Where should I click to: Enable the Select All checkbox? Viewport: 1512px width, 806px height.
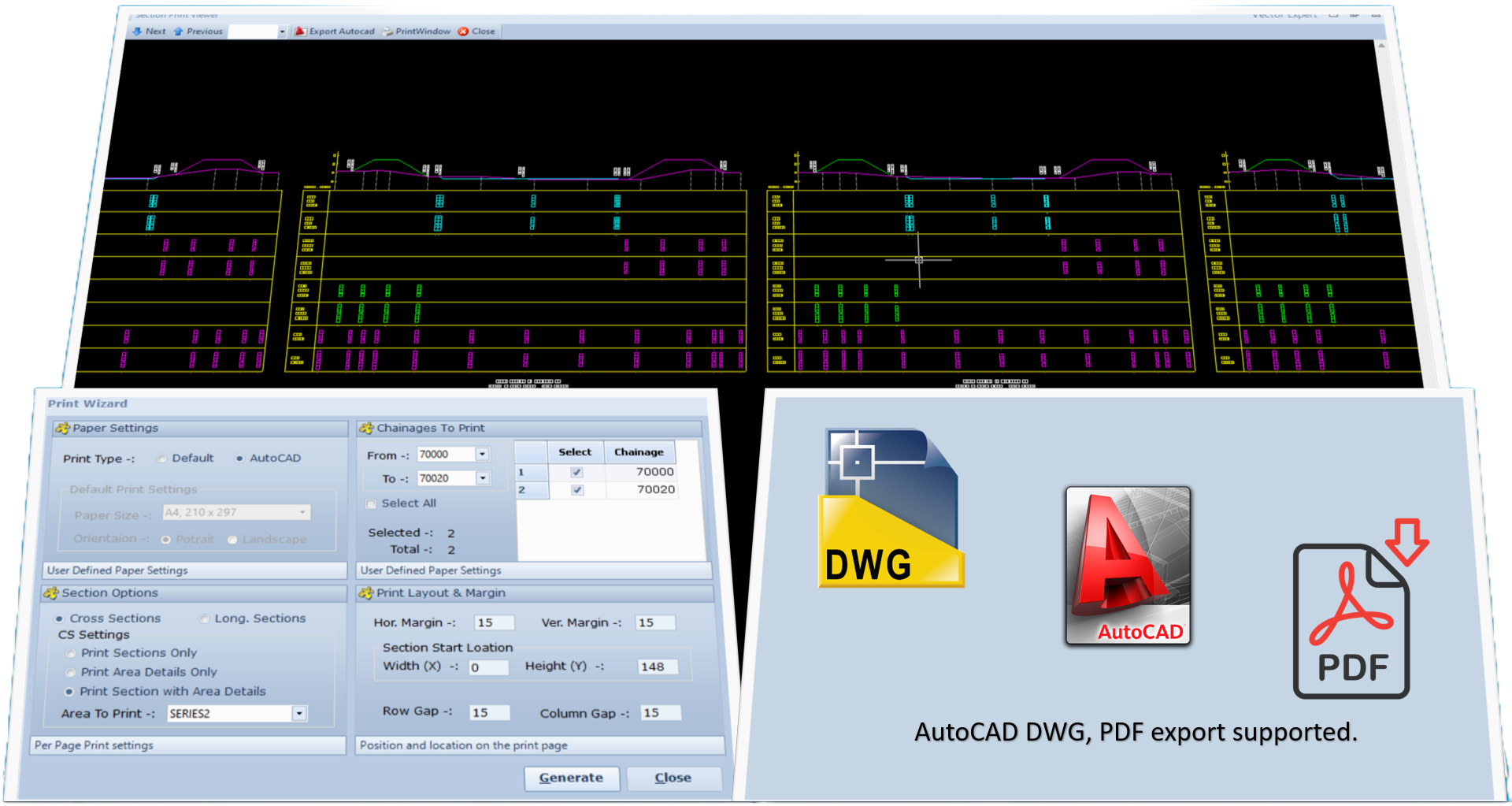tap(371, 504)
